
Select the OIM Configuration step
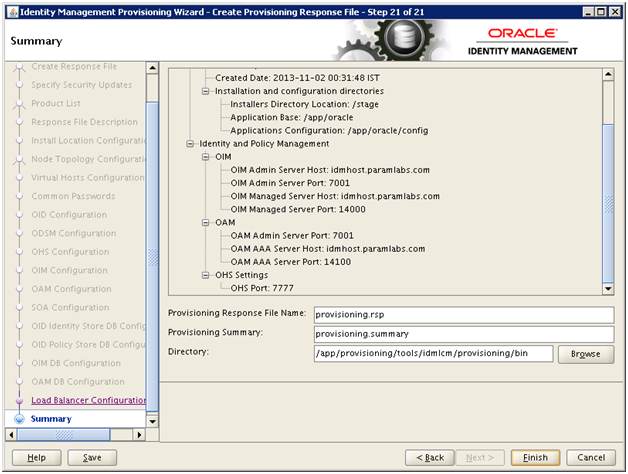69,270
